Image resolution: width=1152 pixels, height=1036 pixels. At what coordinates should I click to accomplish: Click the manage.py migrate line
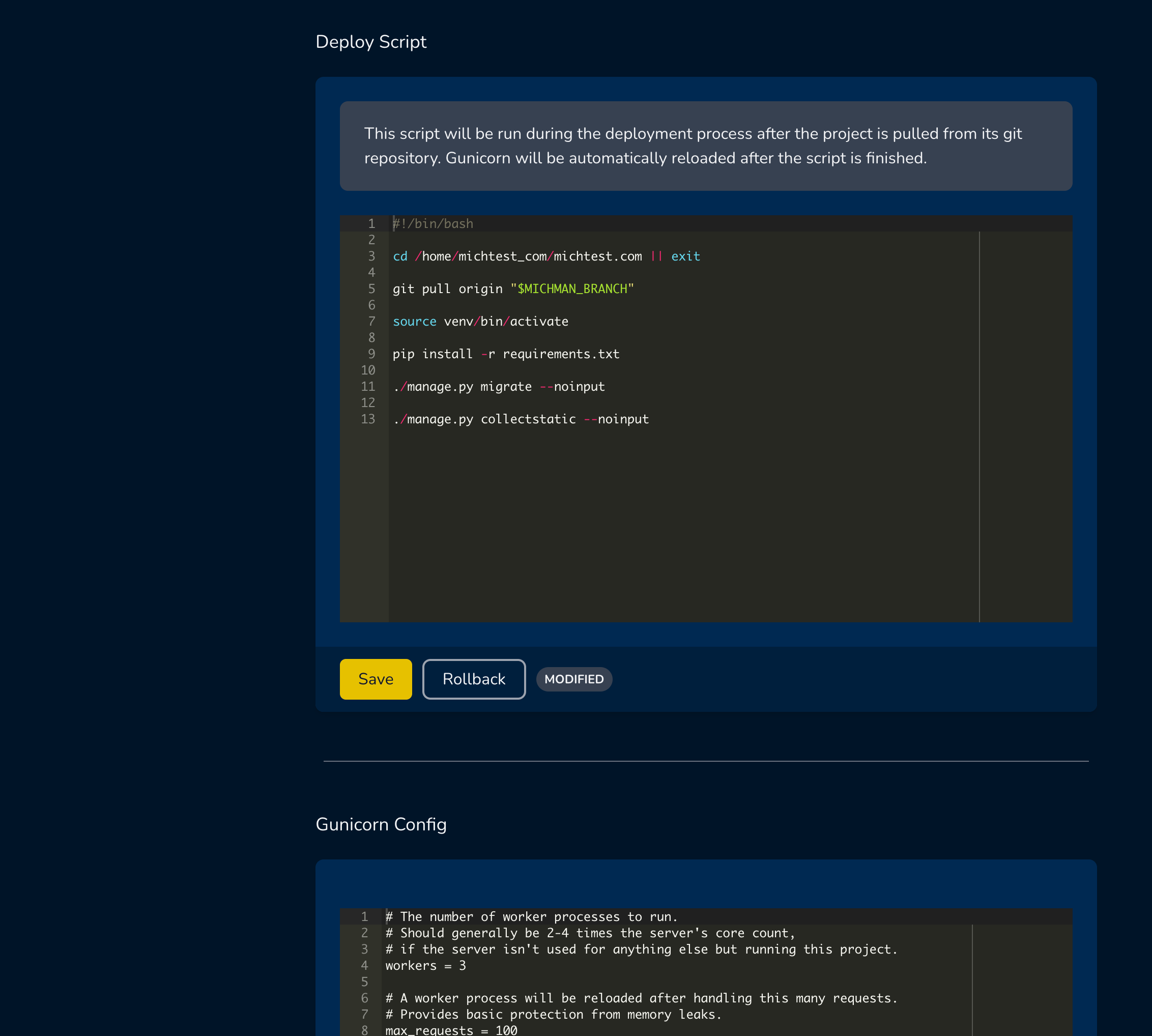499,387
